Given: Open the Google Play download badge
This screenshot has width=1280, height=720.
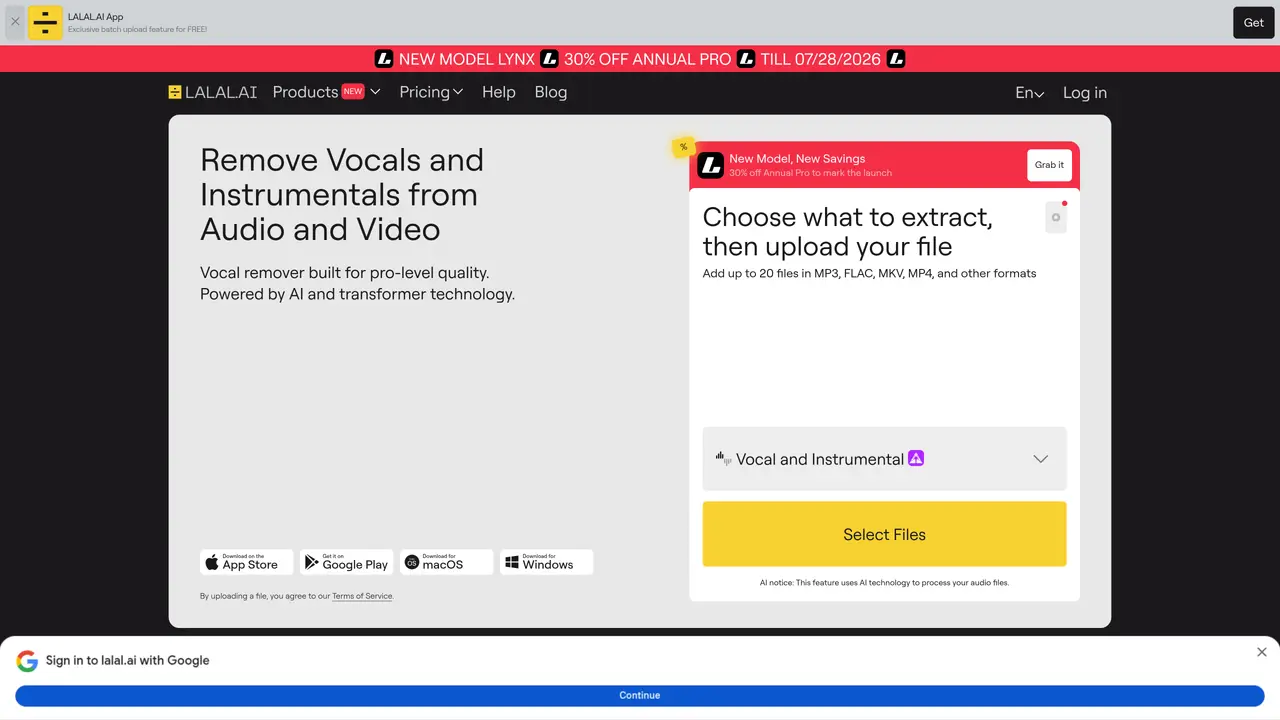Looking at the screenshot, I should [347, 562].
